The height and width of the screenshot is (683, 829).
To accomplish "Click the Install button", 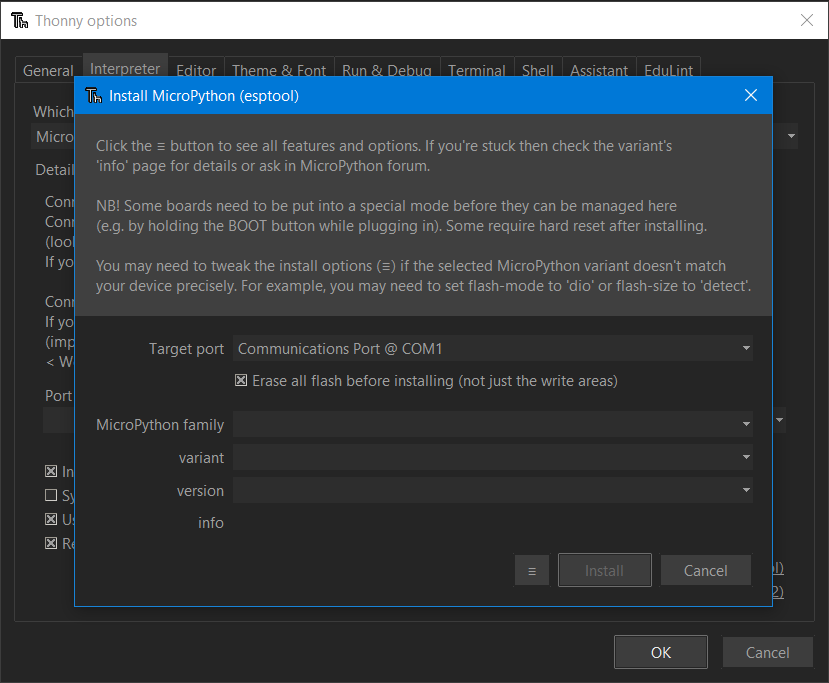I will pyautogui.click(x=604, y=570).
